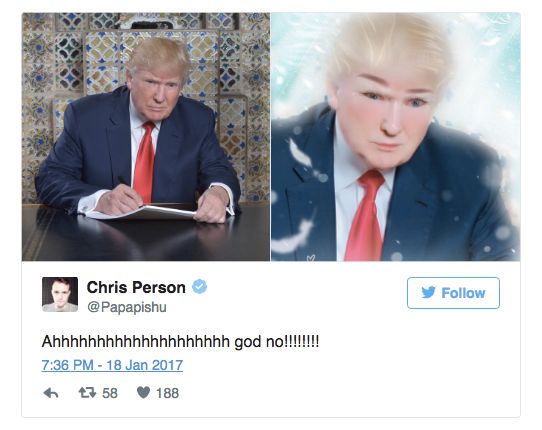Click the Twitter bird icon in Follow
Image resolution: width=542 pixels, height=430 pixels.
(x=429, y=292)
